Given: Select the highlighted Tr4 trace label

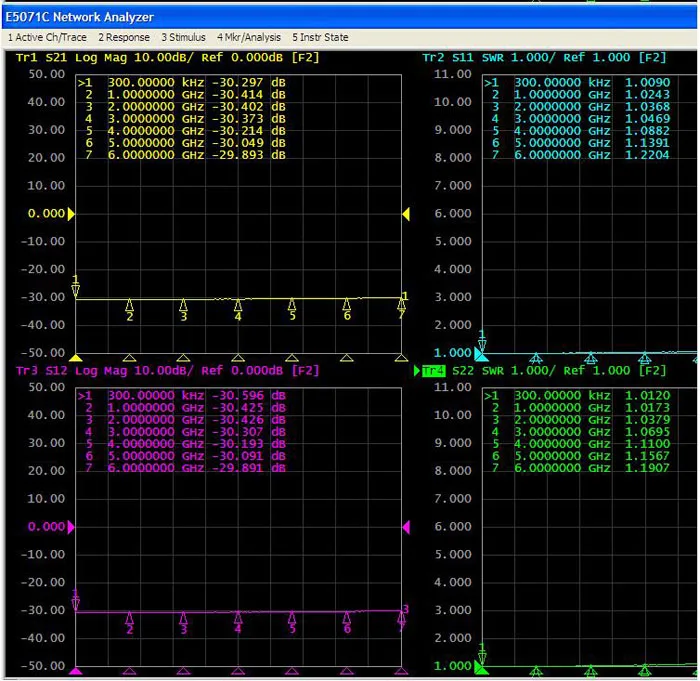Looking at the screenshot, I should (x=433, y=371).
